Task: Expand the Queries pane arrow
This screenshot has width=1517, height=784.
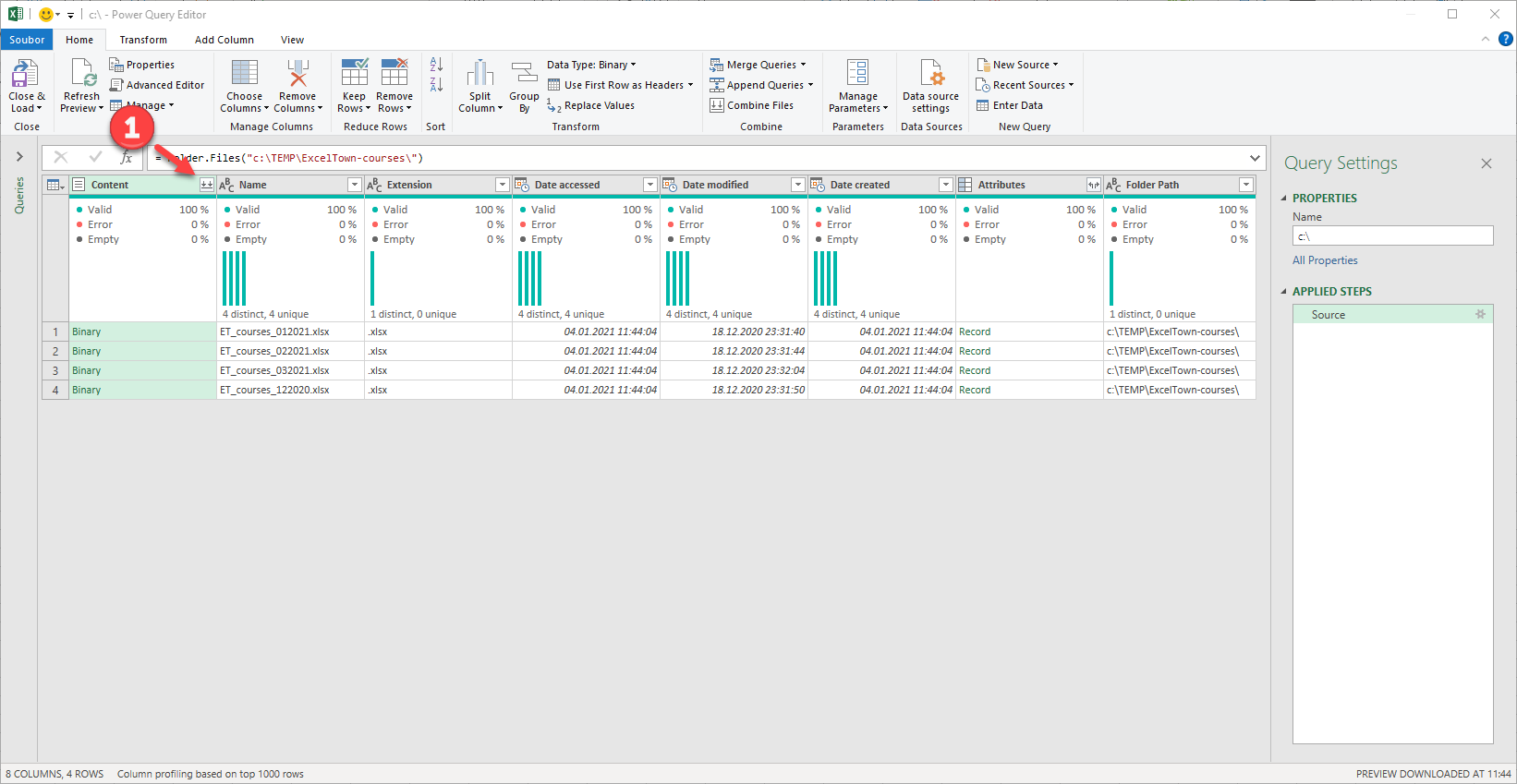Action: tap(19, 157)
